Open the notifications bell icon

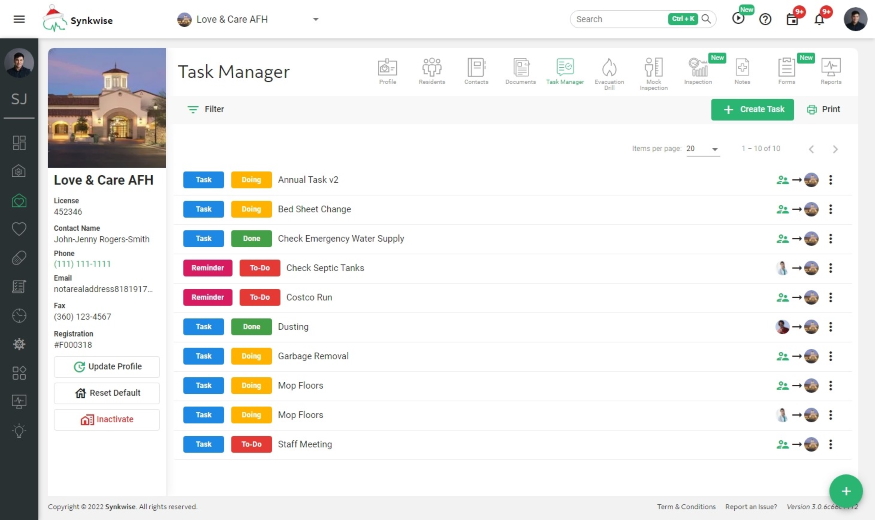tap(819, 19)
